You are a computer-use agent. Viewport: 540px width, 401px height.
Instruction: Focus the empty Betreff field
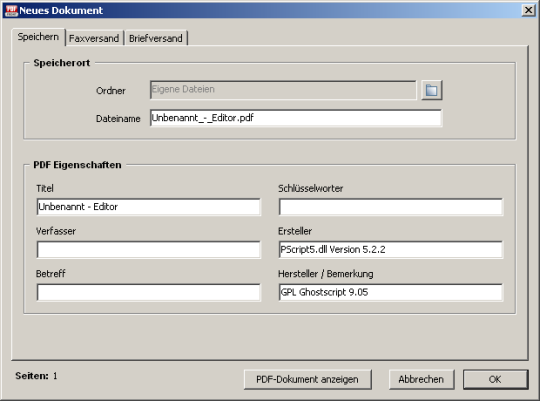[148, 292]
